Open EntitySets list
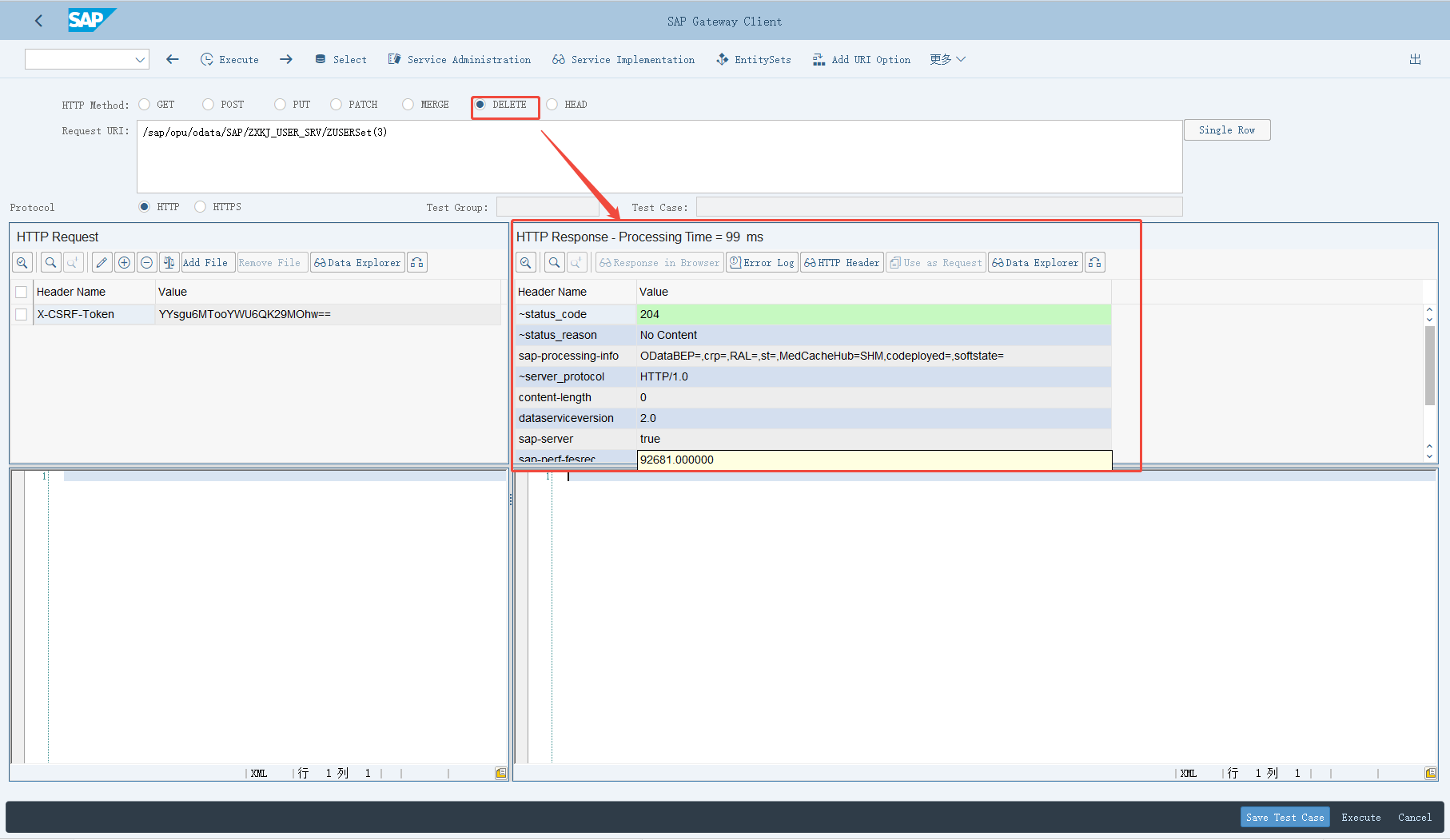The width and height of the screenshot is (1450, 840). point(754,59)
